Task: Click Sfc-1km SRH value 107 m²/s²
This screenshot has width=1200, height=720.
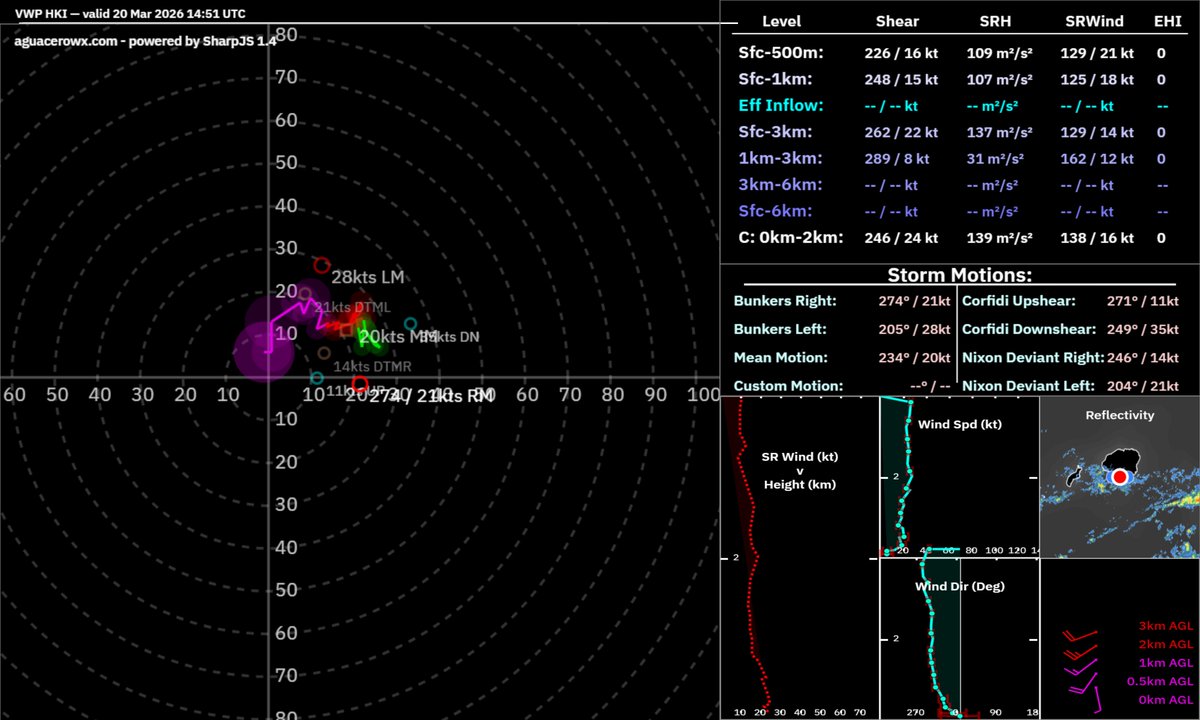Action: (x=1001, y=78)
